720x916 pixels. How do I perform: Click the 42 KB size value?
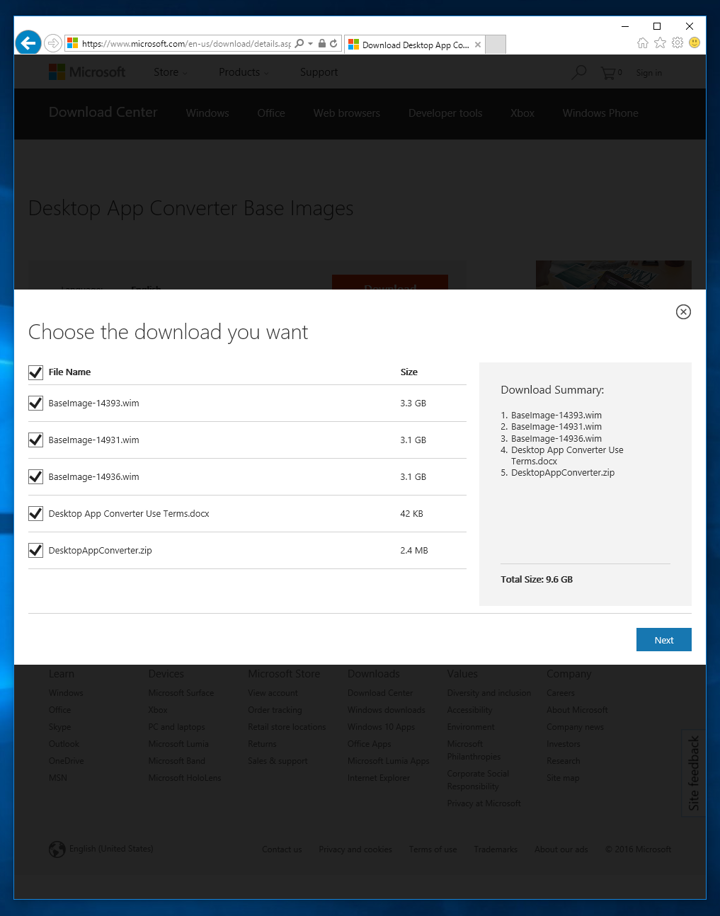(x=411, y=513)
